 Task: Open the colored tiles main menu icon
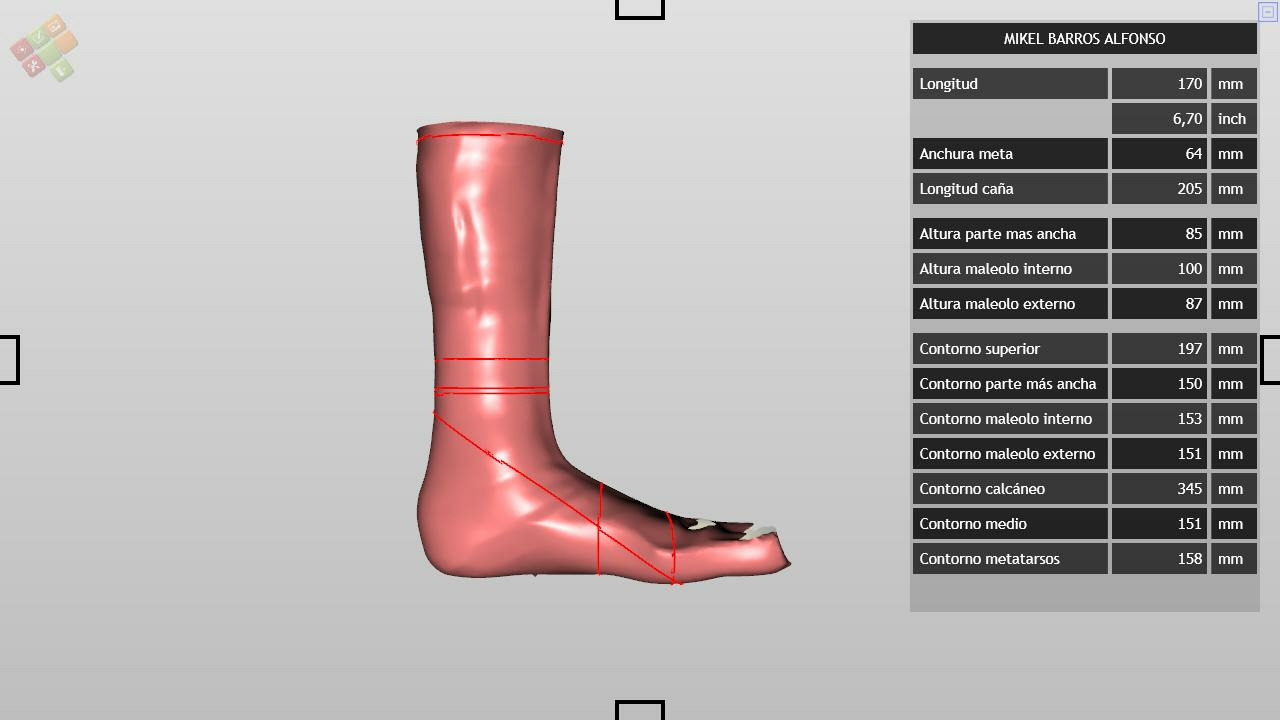pos(44,47)
